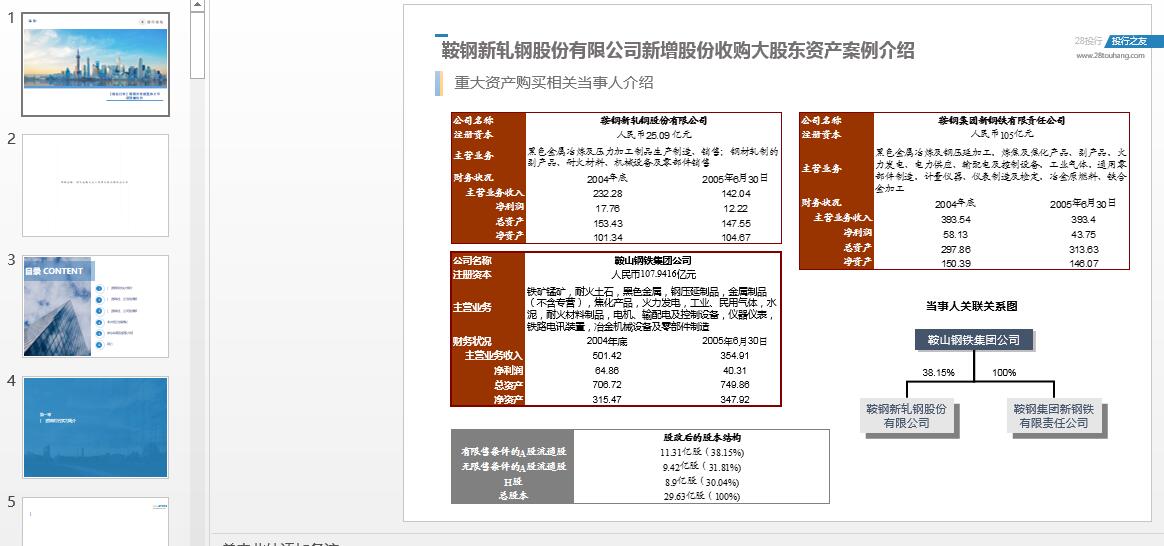Click the total assets value 147.55
Image resolution: width=1164 pixels, height=546 pixels.
click(735, 223)
